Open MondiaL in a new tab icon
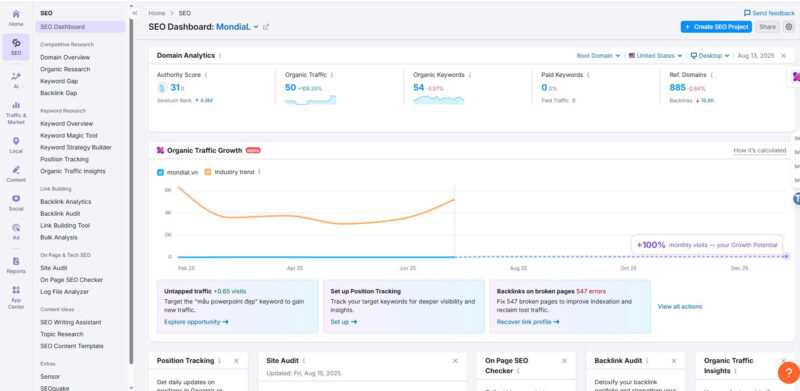Viewport: 800px width, 391px height. point(266,27)
